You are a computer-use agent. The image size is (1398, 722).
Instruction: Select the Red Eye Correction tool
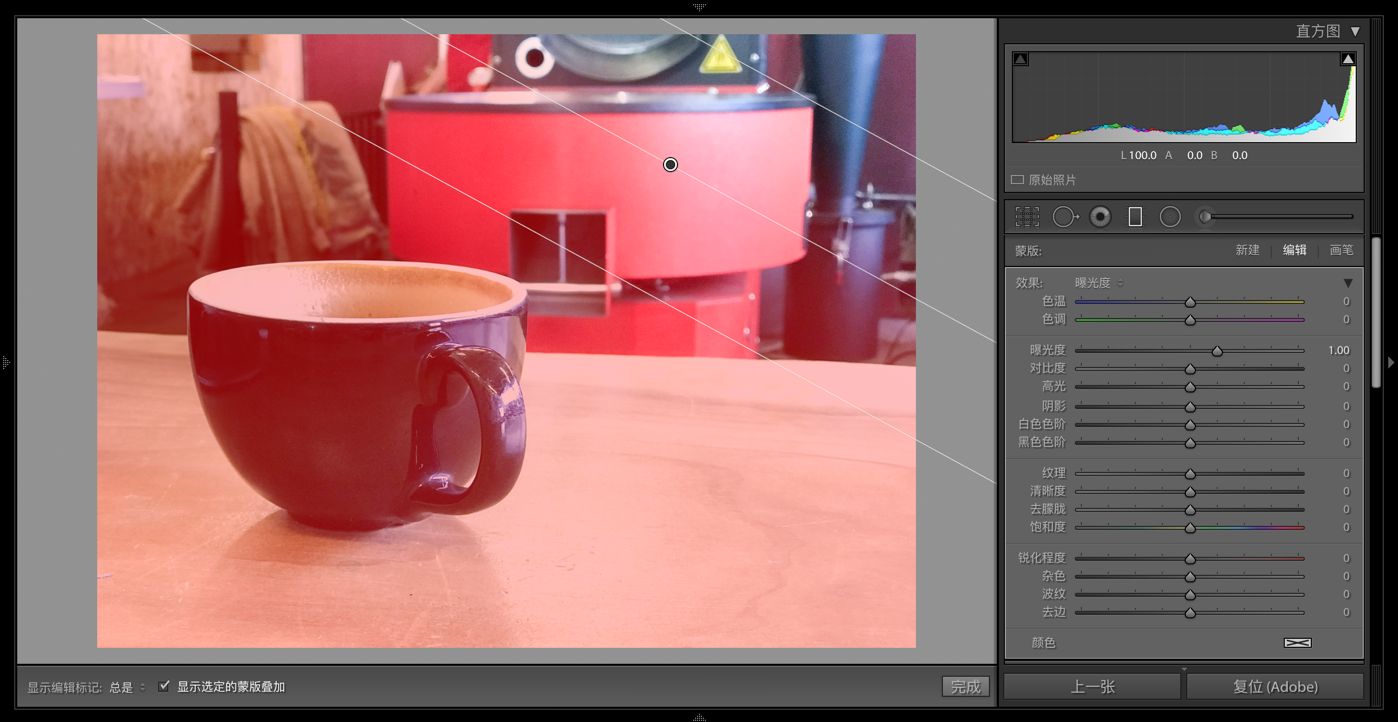[1100, 216]
